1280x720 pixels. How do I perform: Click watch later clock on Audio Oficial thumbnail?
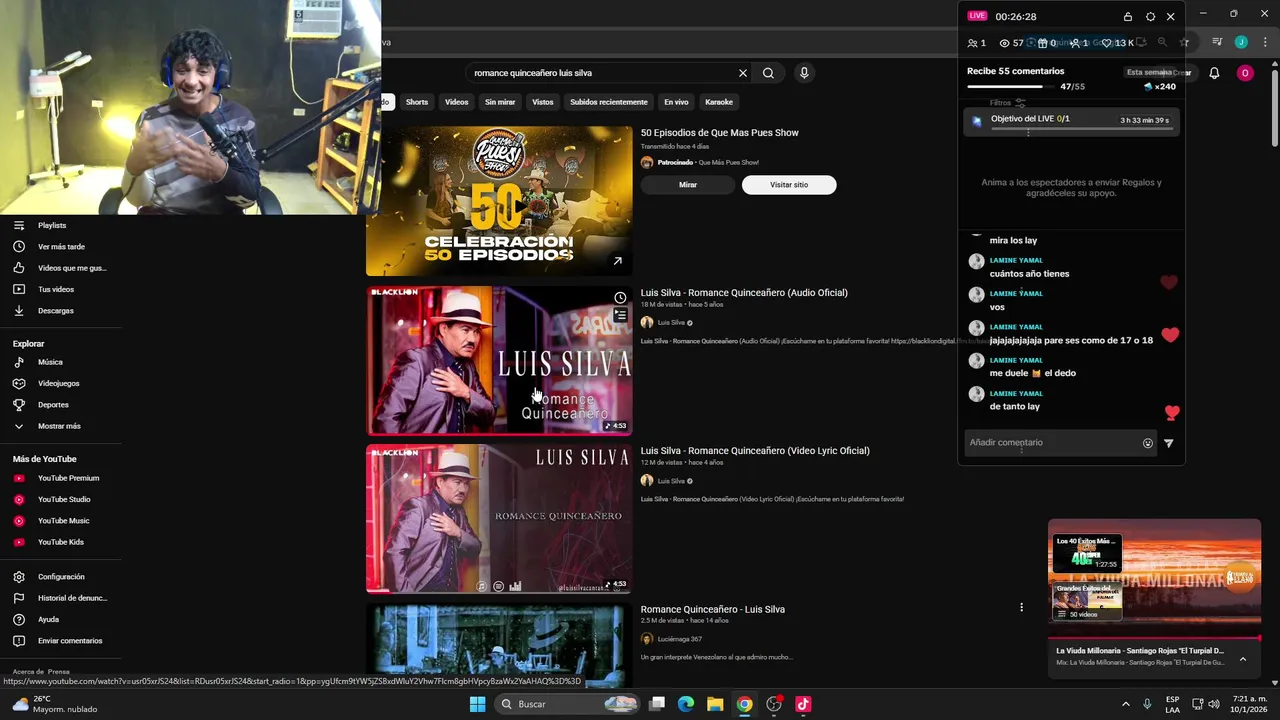tap(620, 298)
